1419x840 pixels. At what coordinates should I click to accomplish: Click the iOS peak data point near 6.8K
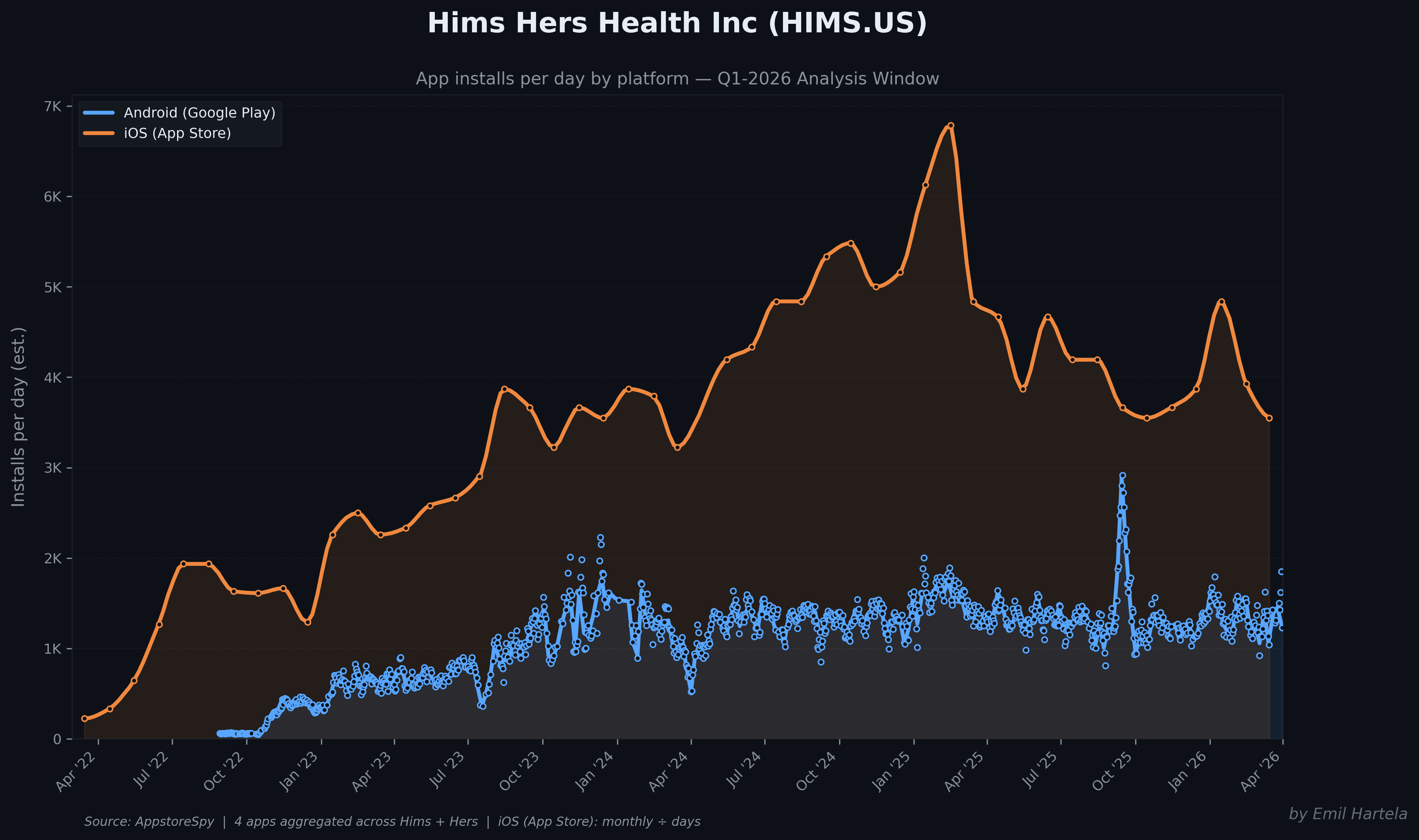(x=950, y=126)
